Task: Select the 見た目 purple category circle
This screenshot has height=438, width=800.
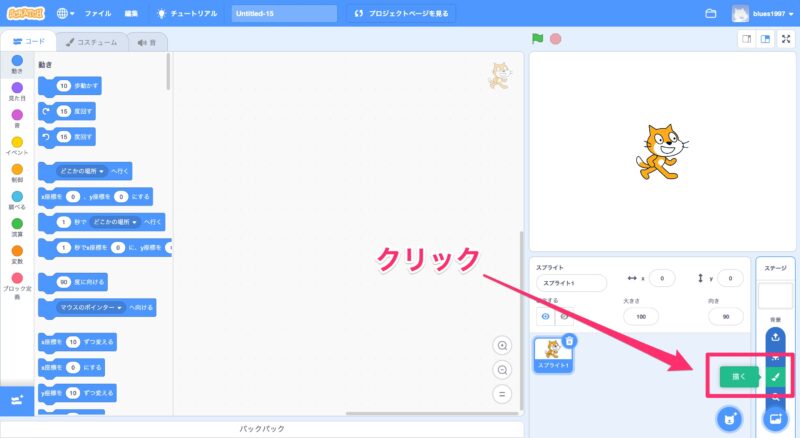Action: [17, 88]
